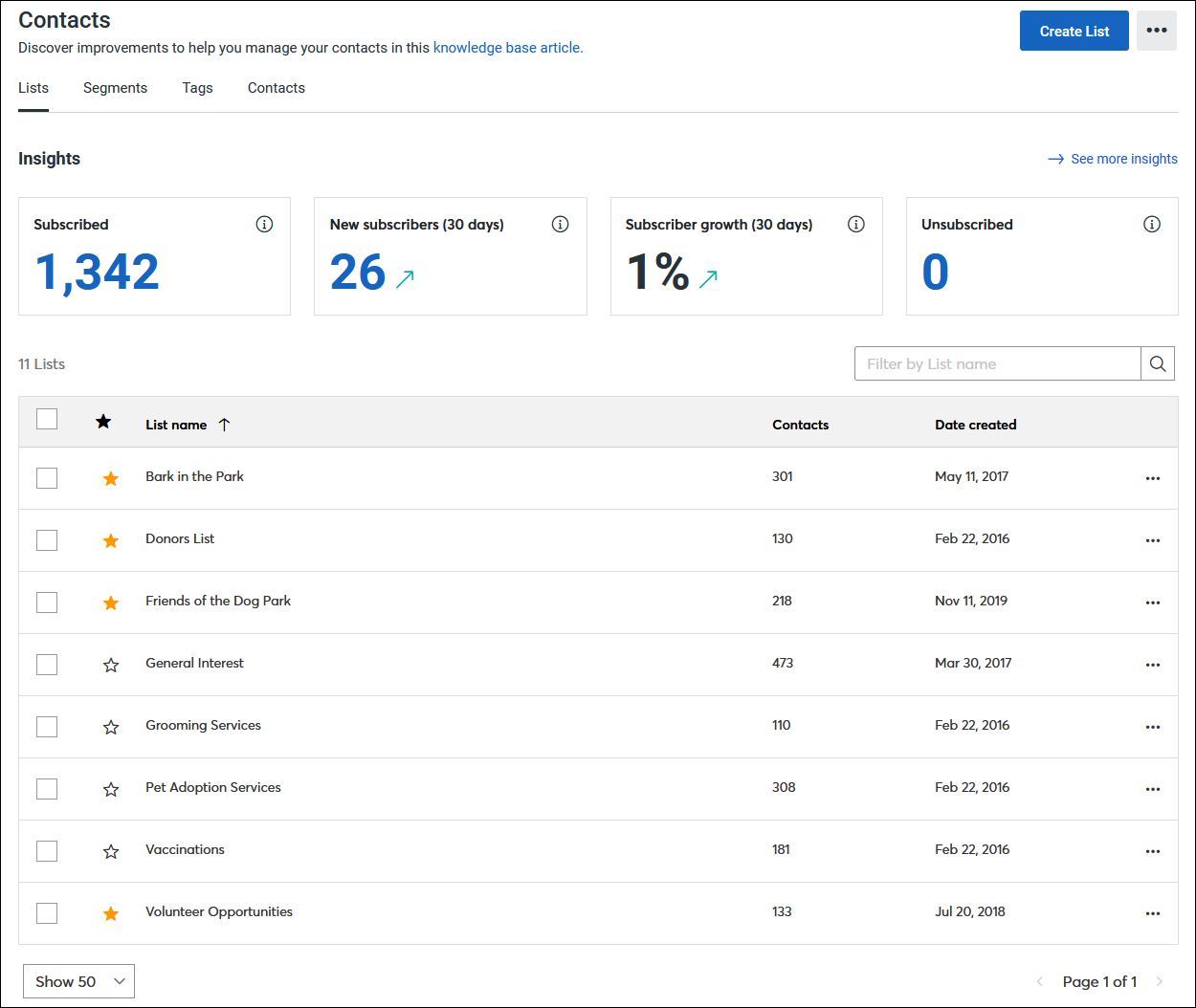Open more actions for Bark in the Park
This screenshot has width=1196, height=1008.
(x=1153, y=478)
